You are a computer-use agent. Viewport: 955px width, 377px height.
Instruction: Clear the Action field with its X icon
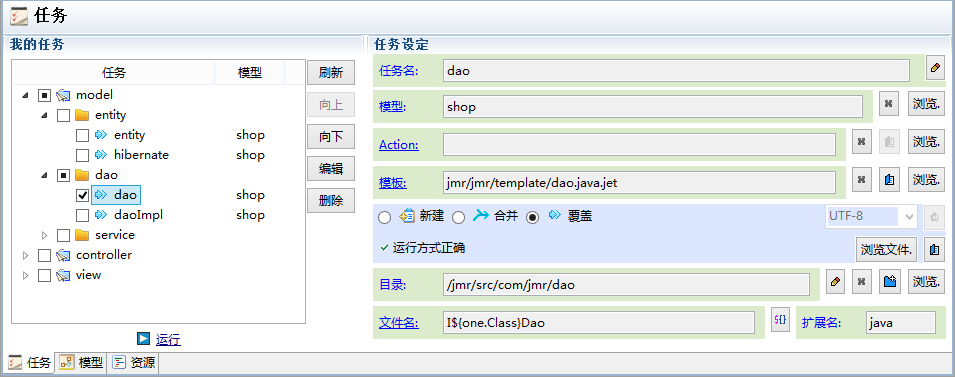861,142
